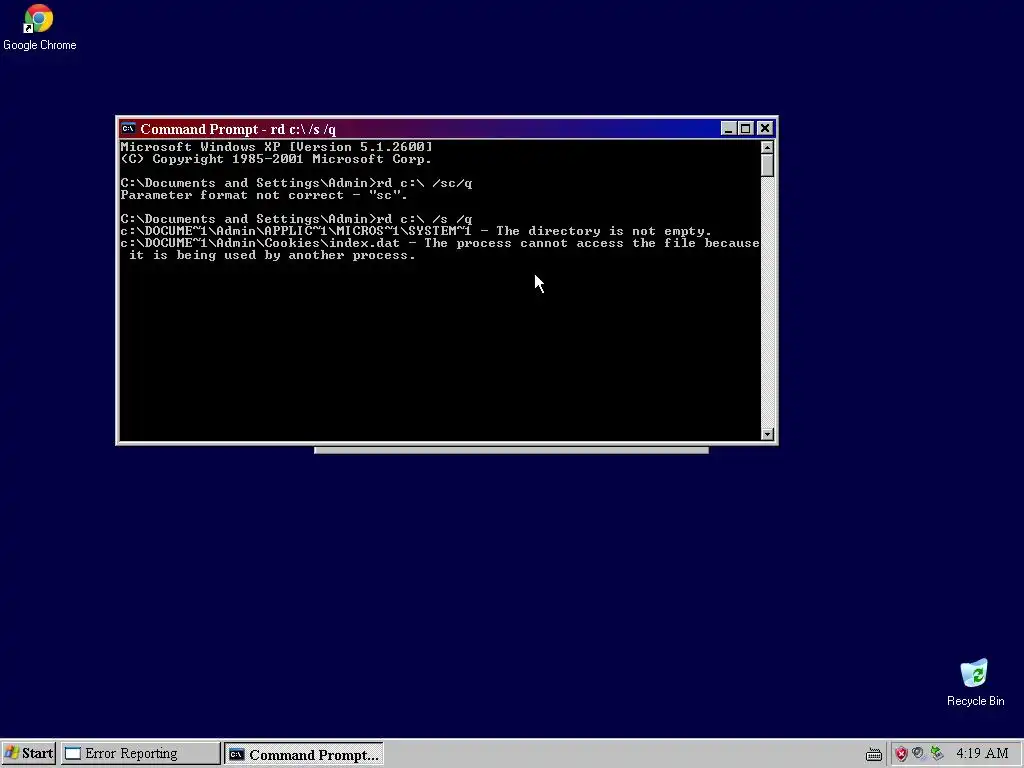
Task: Switch to Error Reporting taskbar button
Action: 140,754
